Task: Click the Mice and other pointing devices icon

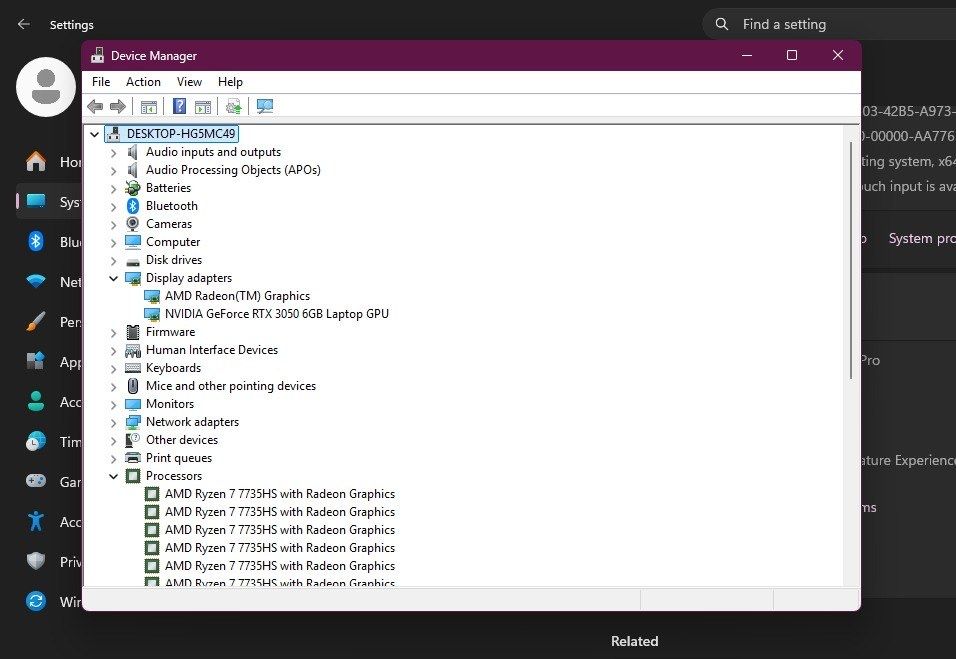Action: (132, 386)
